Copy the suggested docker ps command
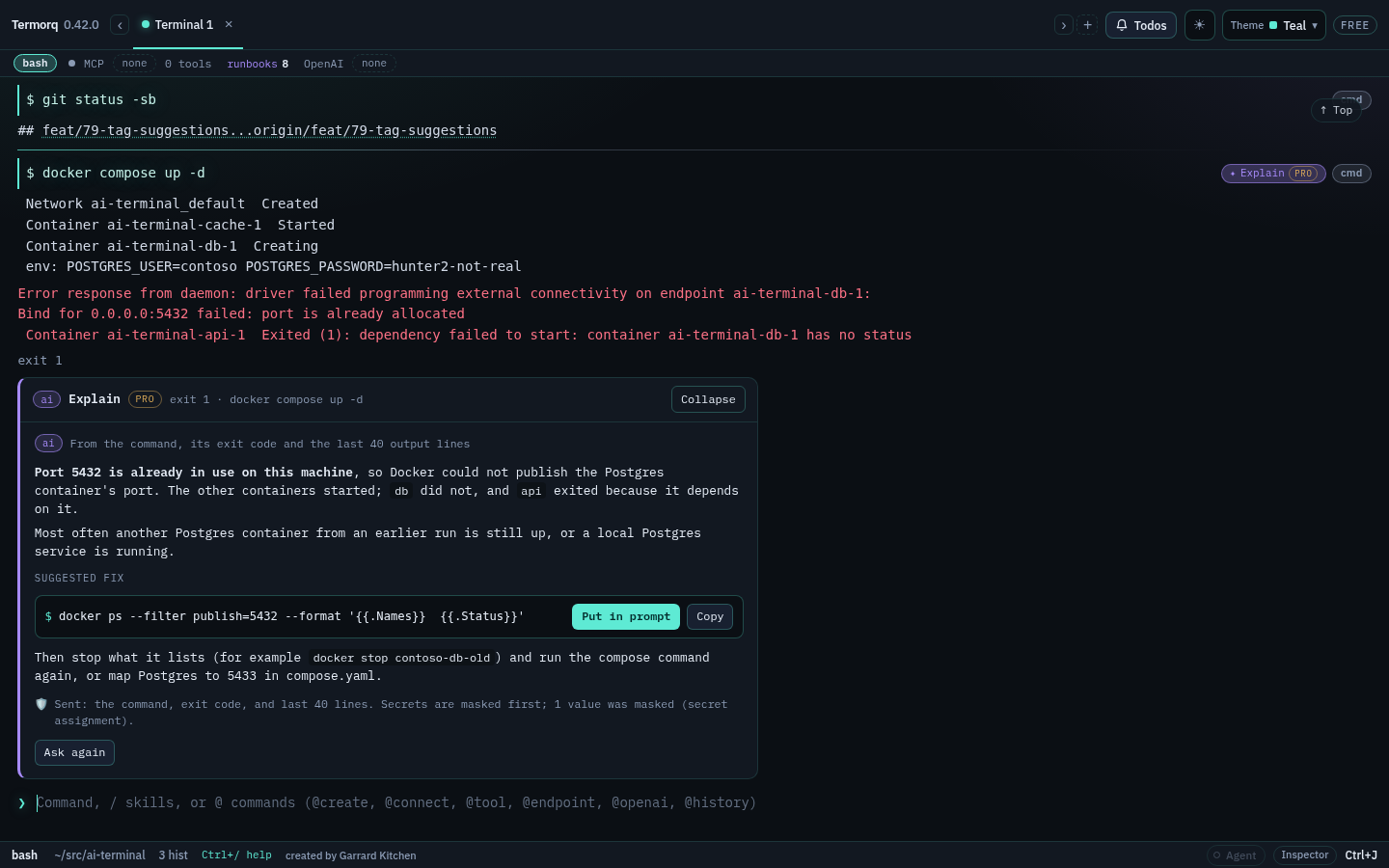This screenshot has height=868, width=1389. tap(710, 616)
